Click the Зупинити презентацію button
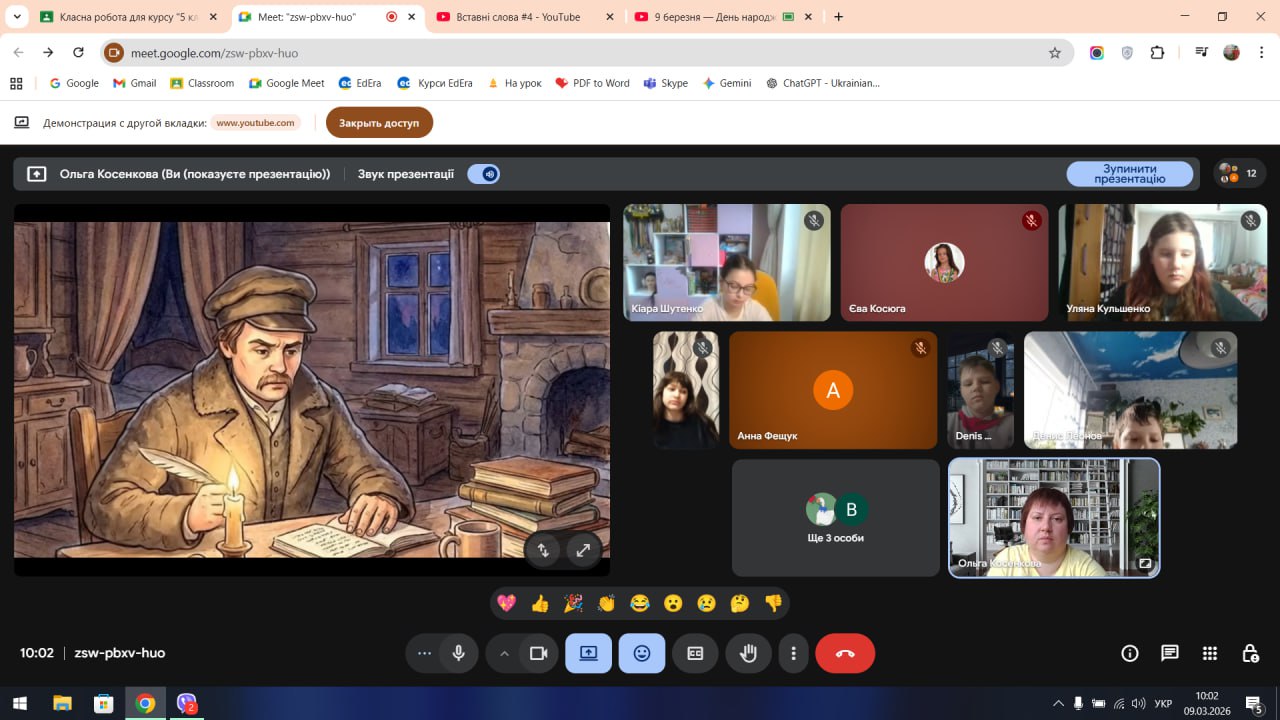The width and height of the screenshot is (1280, 720). pyautogui.click(x=1129, y=174)
